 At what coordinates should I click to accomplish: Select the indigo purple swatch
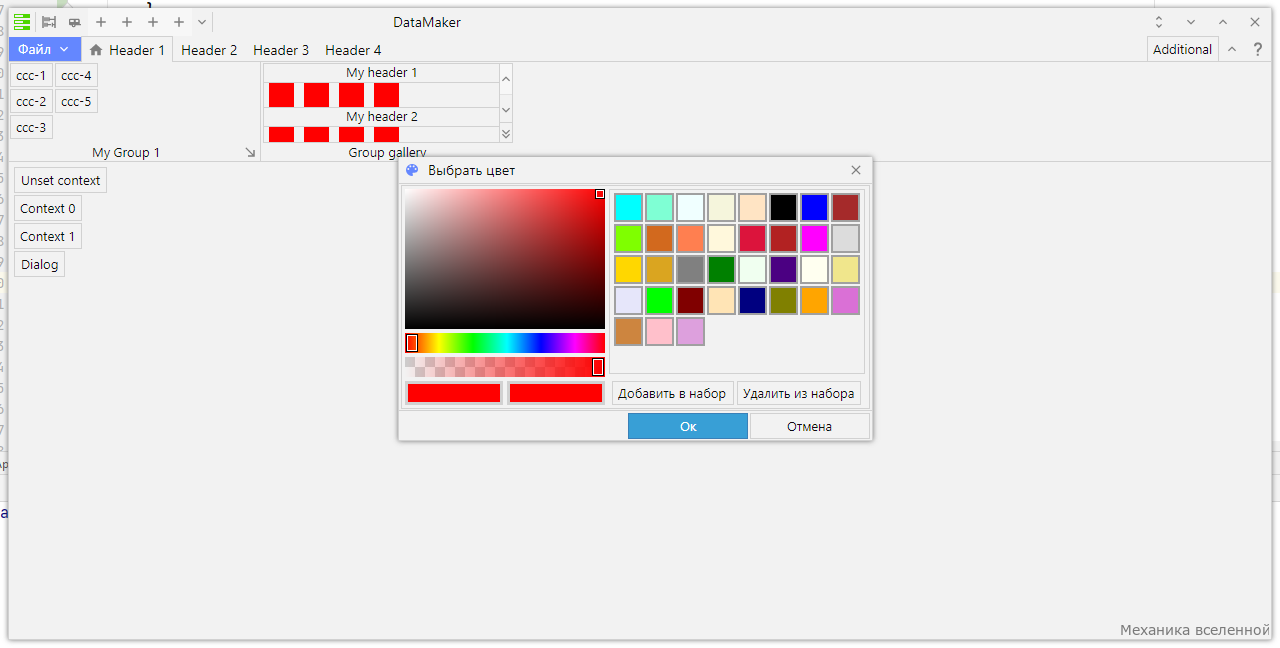(x=783, y=269)
